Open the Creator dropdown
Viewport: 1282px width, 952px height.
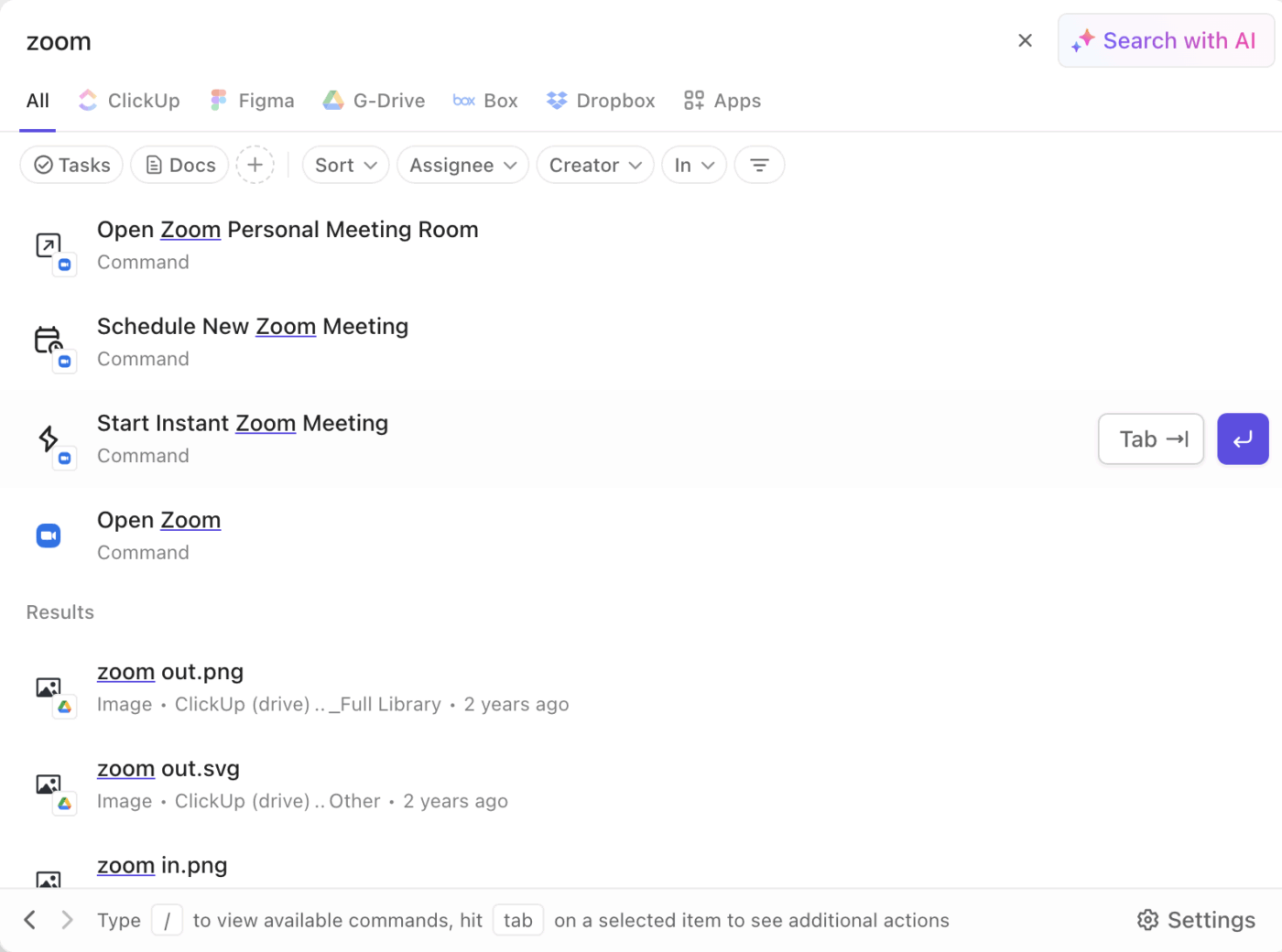click(x=595, y=165)
